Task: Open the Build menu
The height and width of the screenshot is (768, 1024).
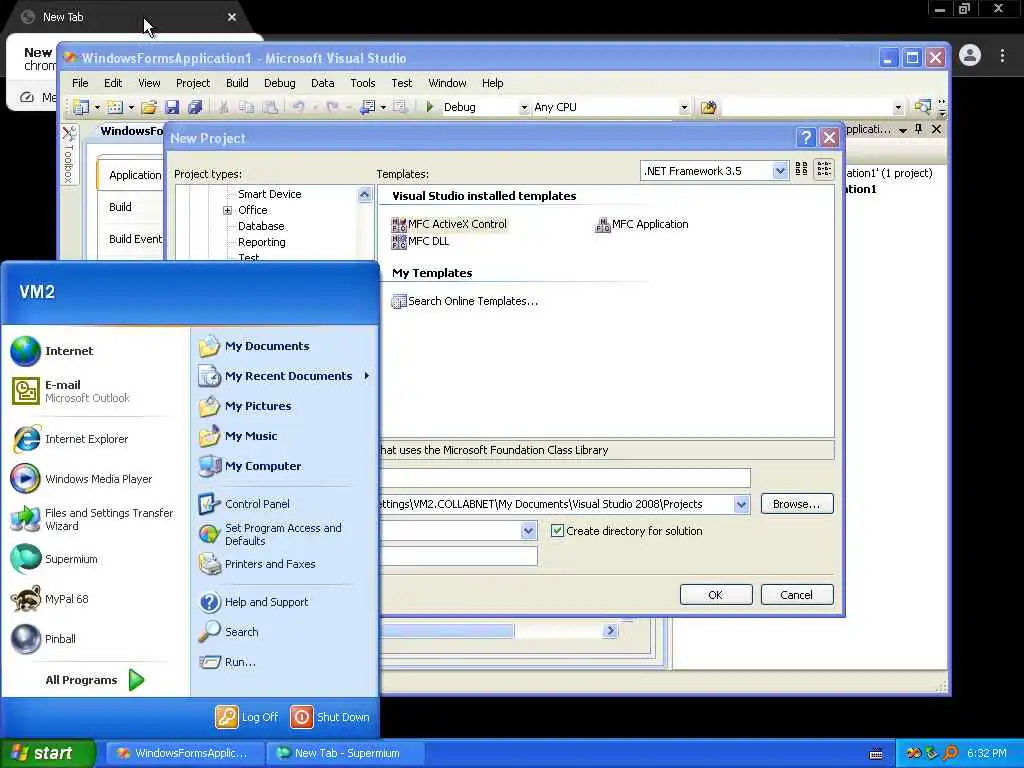Action: [237, 83]
